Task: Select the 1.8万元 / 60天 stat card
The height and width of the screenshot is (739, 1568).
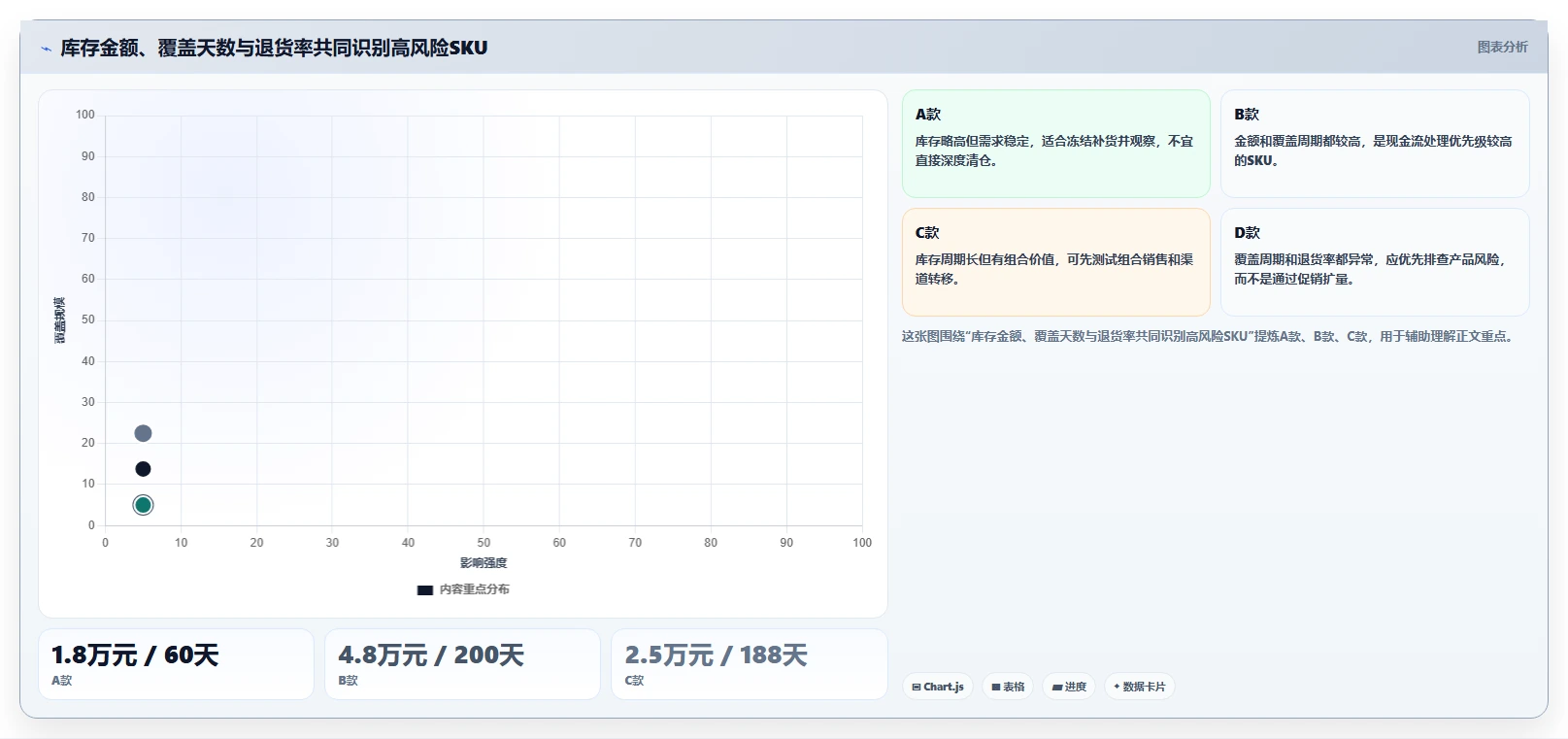Action: coord(176,664)
